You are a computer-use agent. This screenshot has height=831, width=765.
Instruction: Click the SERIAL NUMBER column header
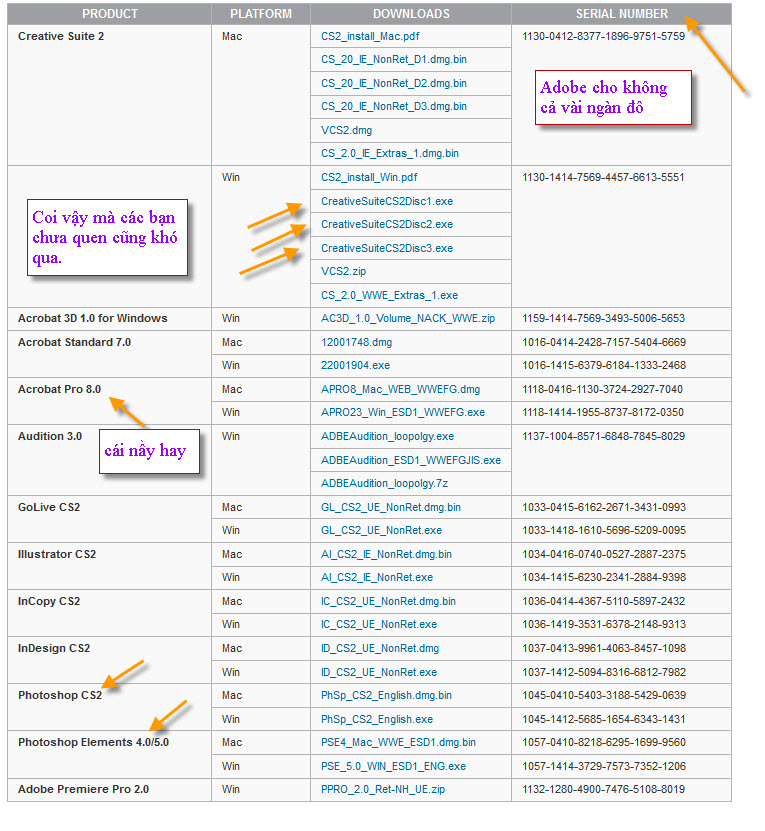tap(622, 14)
